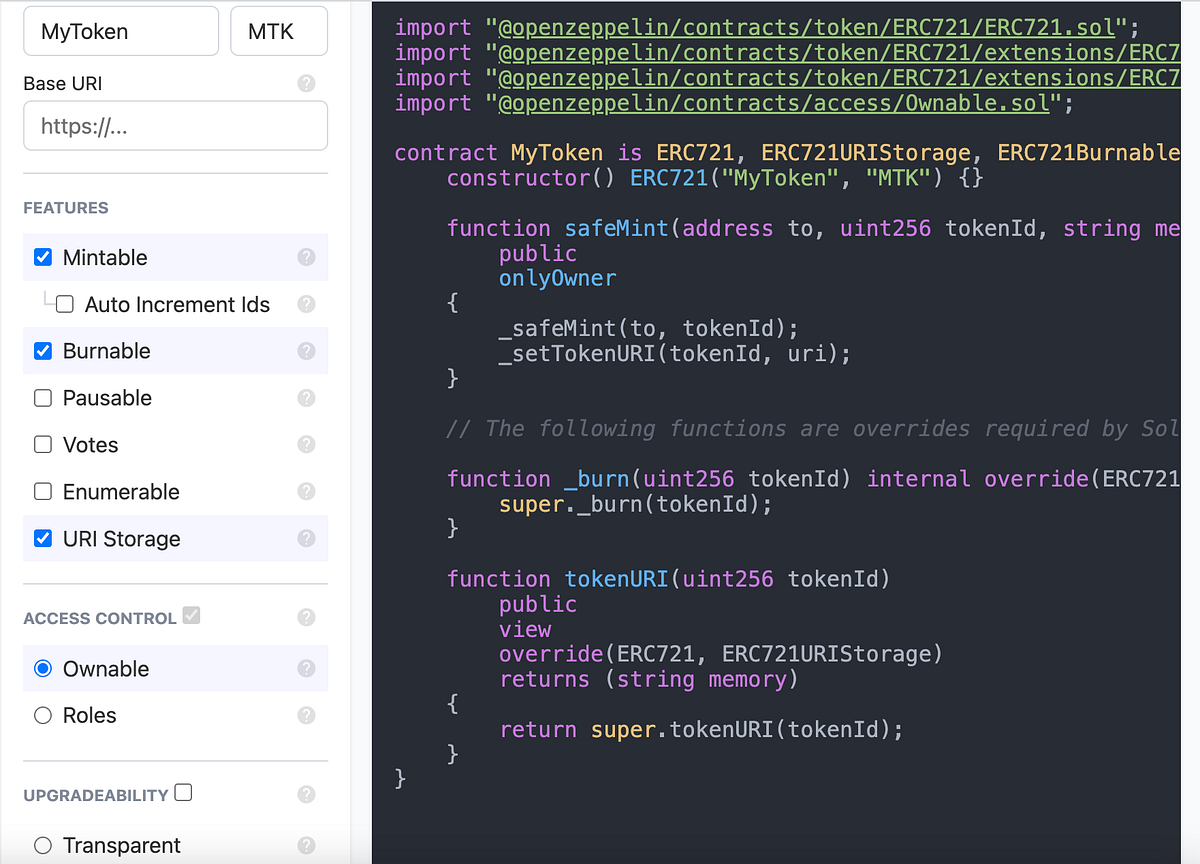Click the URI Storage help icon
The height and width of the screenshot is (864, 1200).
click(x=306, y=538)
